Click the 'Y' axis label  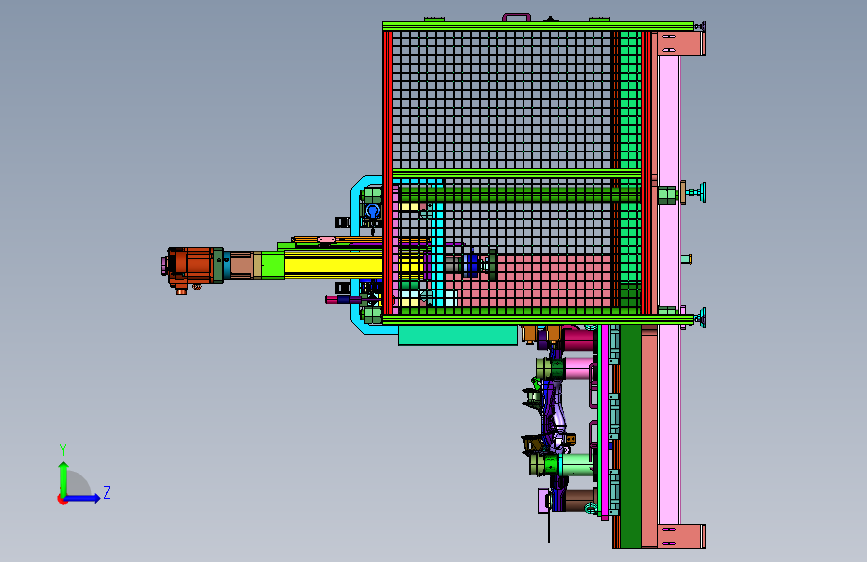click(x=63, y=450)
